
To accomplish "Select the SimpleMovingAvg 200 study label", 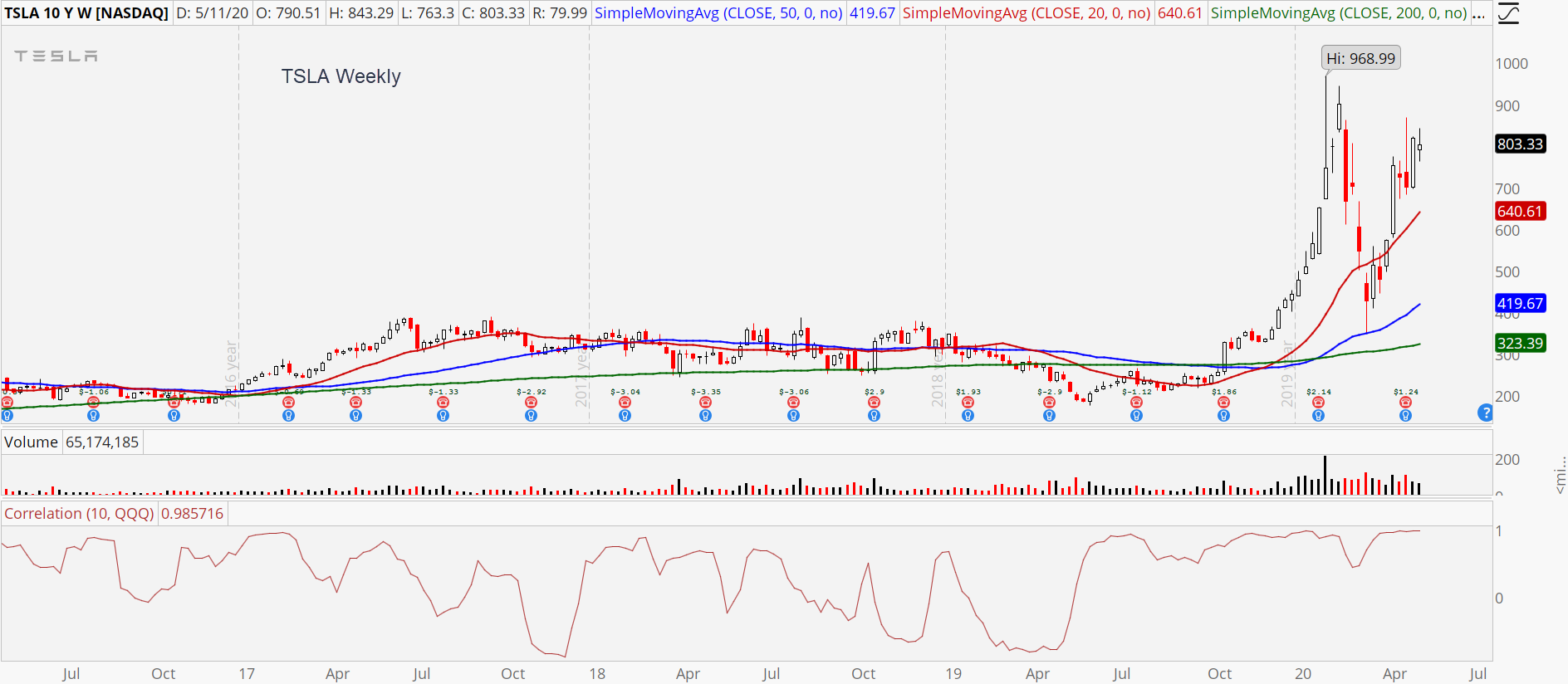I will 1339,13.
